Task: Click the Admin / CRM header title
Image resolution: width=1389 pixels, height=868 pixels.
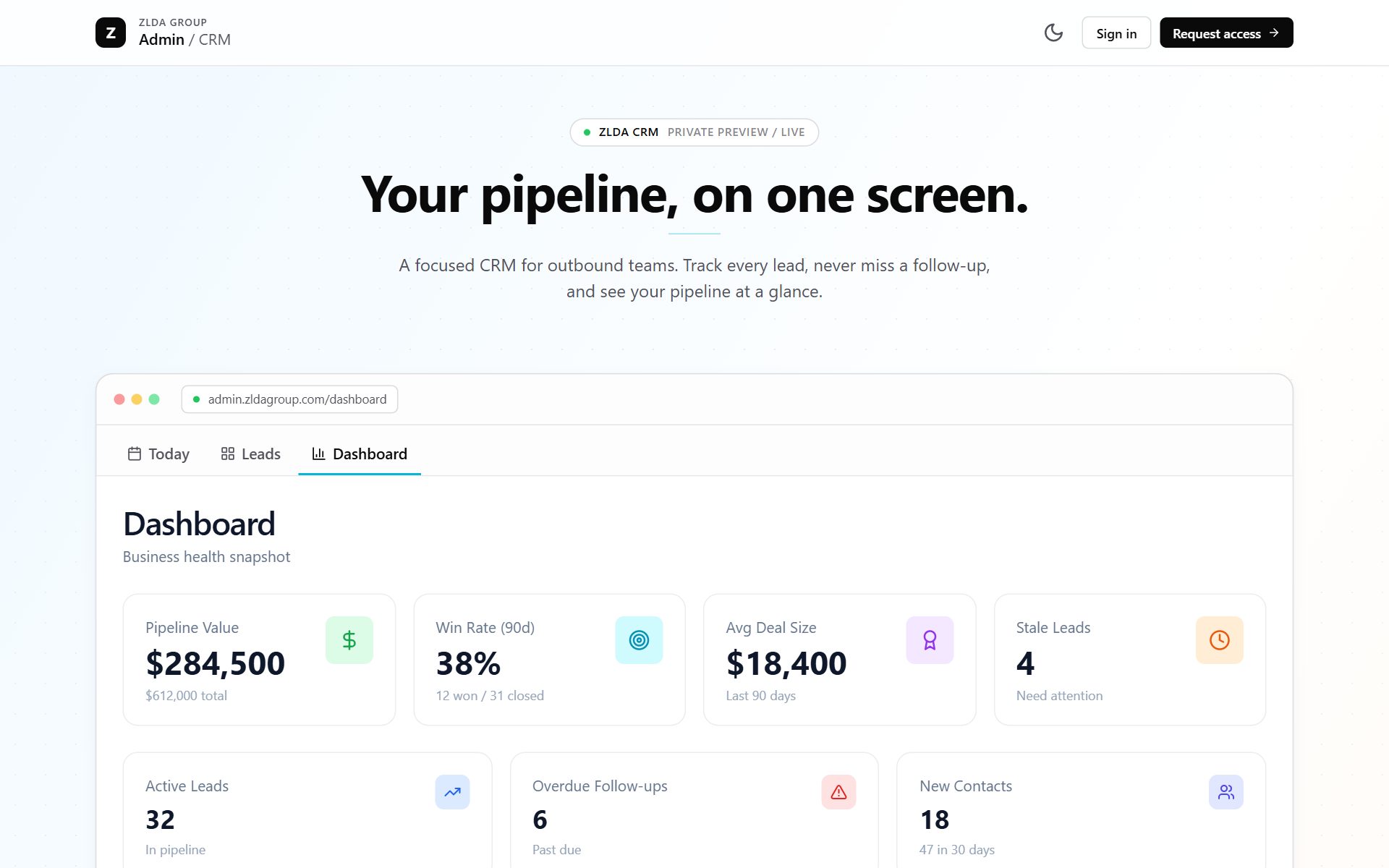Action: (184, 40)
